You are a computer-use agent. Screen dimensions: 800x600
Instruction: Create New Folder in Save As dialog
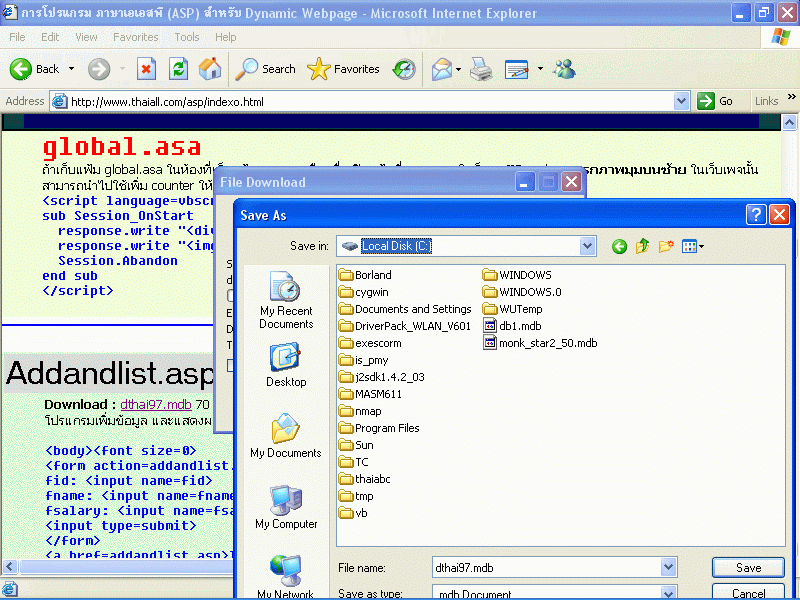pyautogui.click(x=666, y=246)
